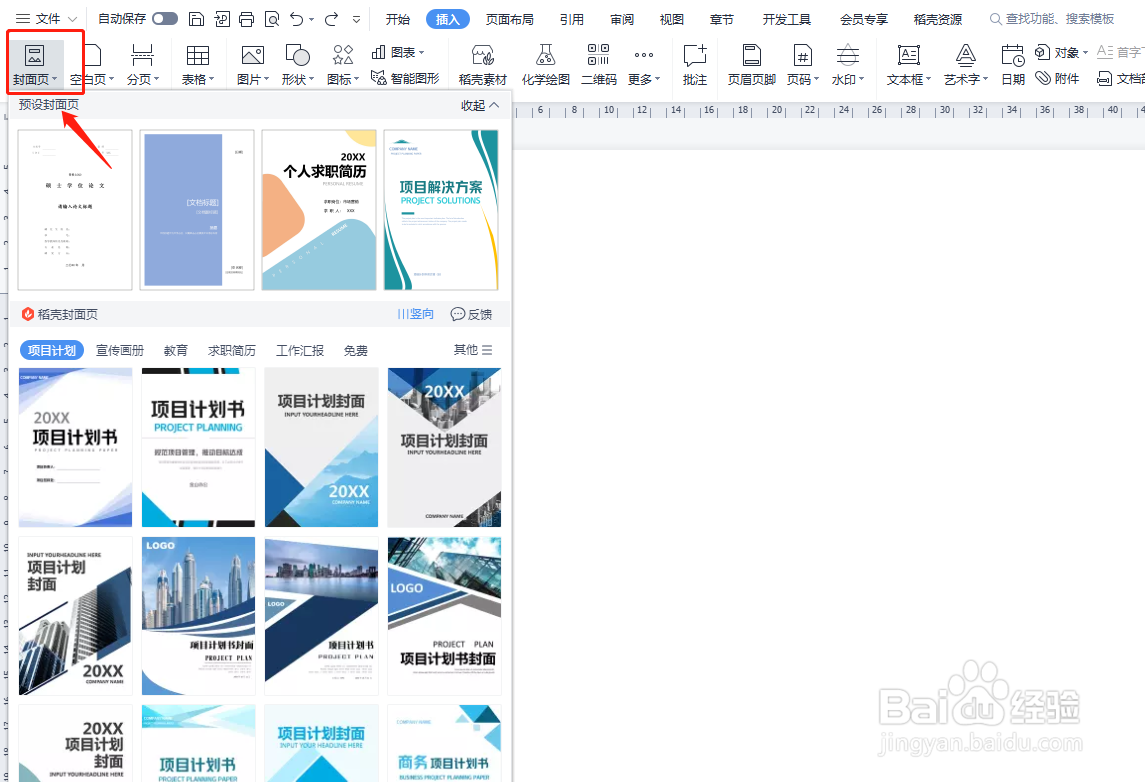Open the 形状 shapes tool
The height and width of the screenshot is (782, 1145).
298,64
